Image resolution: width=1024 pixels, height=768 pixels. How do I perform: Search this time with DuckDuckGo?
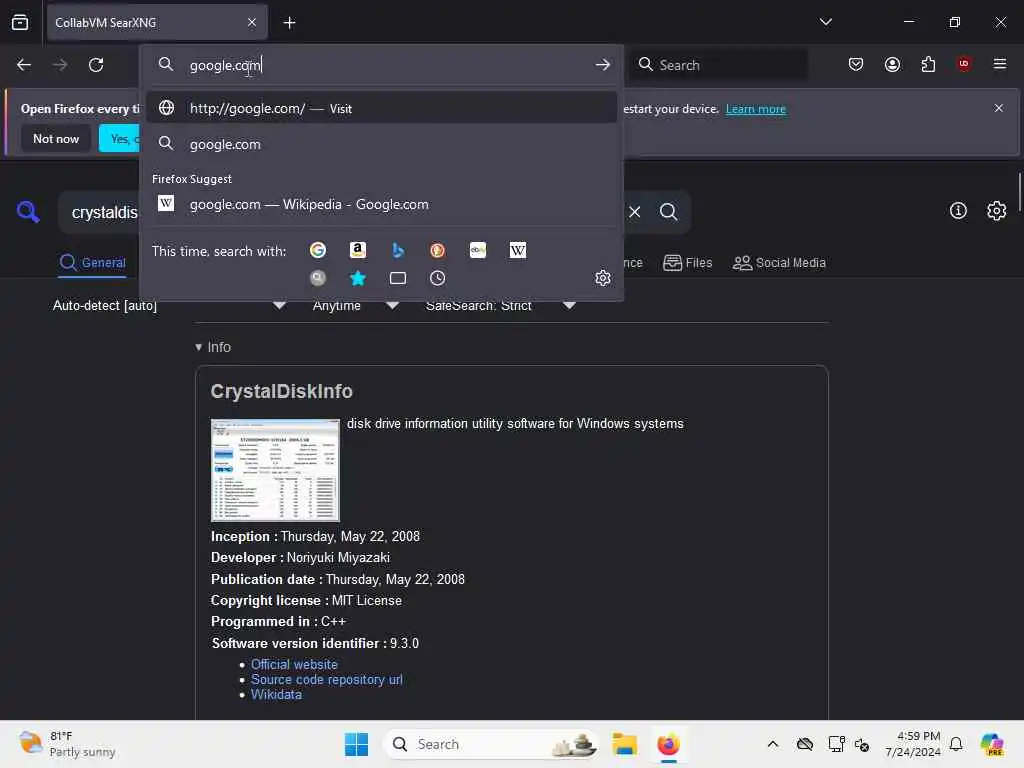point(438,250)
